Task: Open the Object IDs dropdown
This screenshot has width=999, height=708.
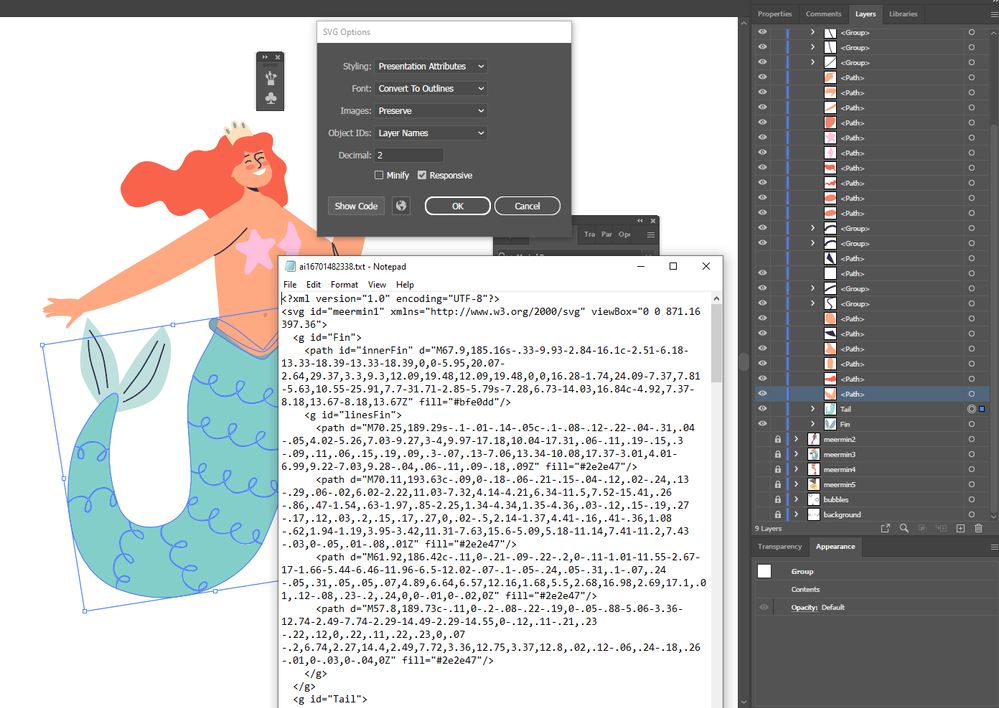Action: 431,133
